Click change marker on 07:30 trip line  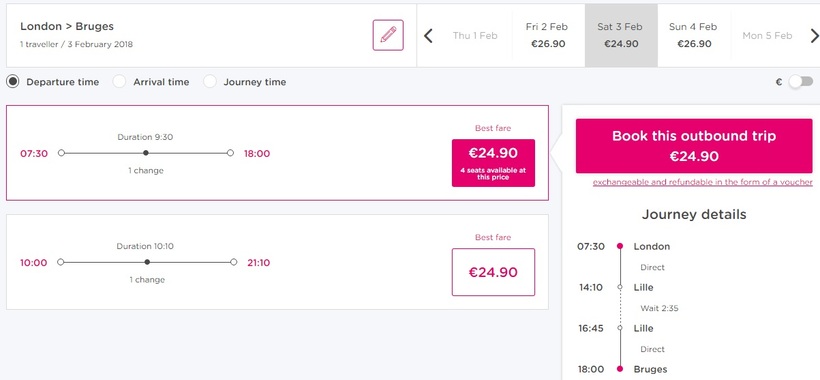coord(146,153)
